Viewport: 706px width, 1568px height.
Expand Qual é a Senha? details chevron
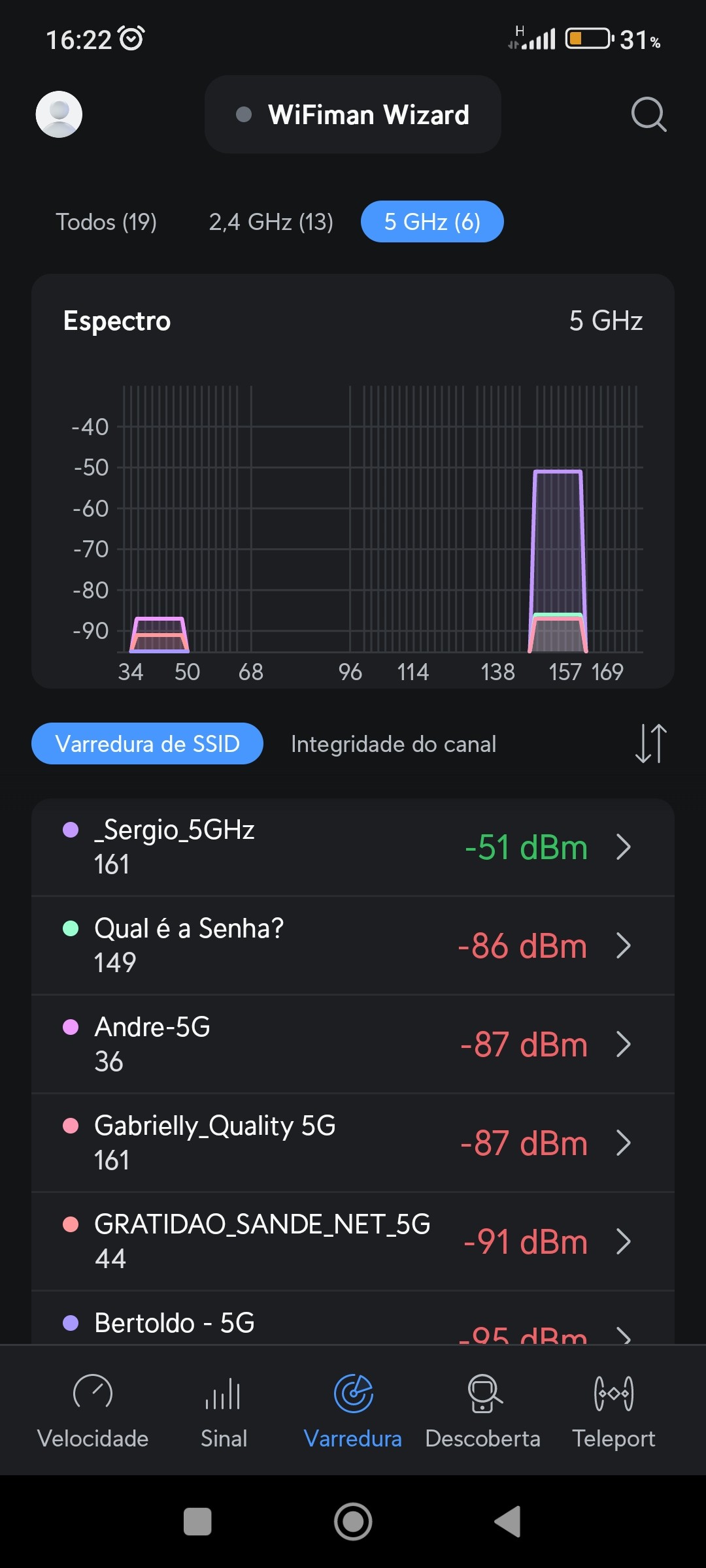click(624, 946)
